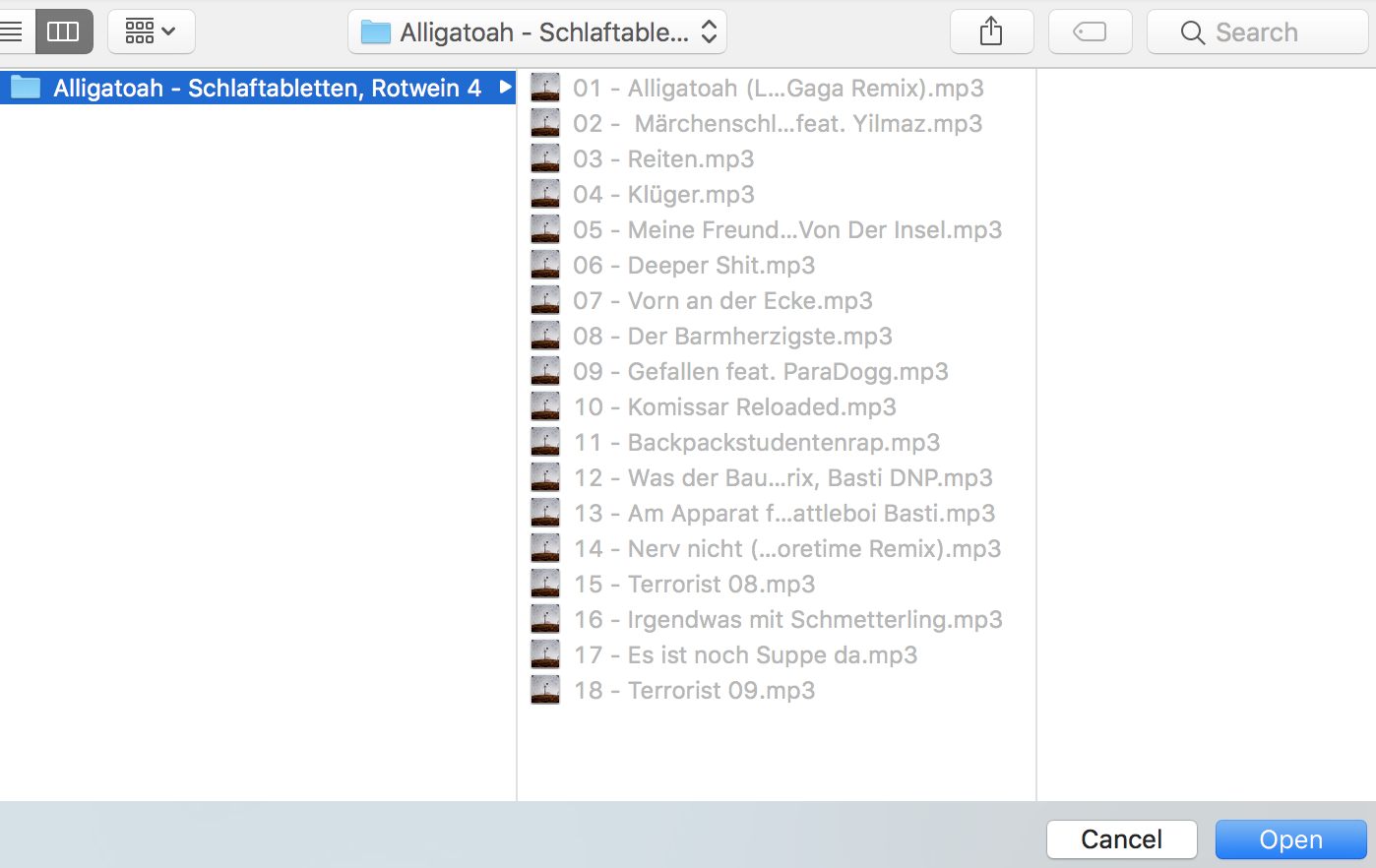Open the item arrangement dropdown
The height and width of the screenshot is (868, 1376).
coord(151,31)
